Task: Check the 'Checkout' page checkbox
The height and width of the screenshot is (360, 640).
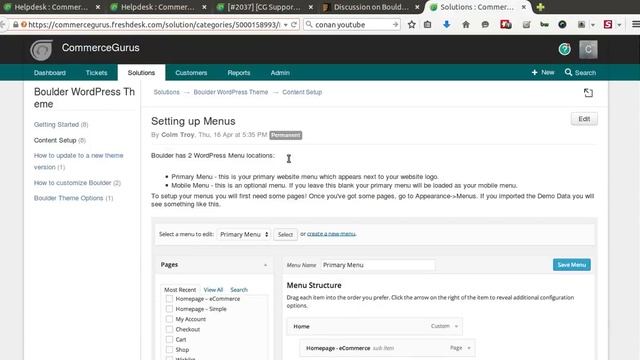Action: [x=169, y=329]
